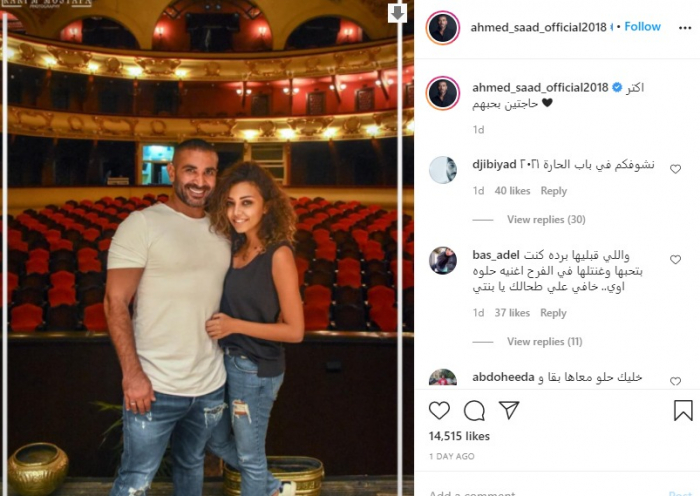Open the header profile picture of ahmed_saad_official2018
Viewport: 700px width, 496px height.
click(x=442, y=28)
